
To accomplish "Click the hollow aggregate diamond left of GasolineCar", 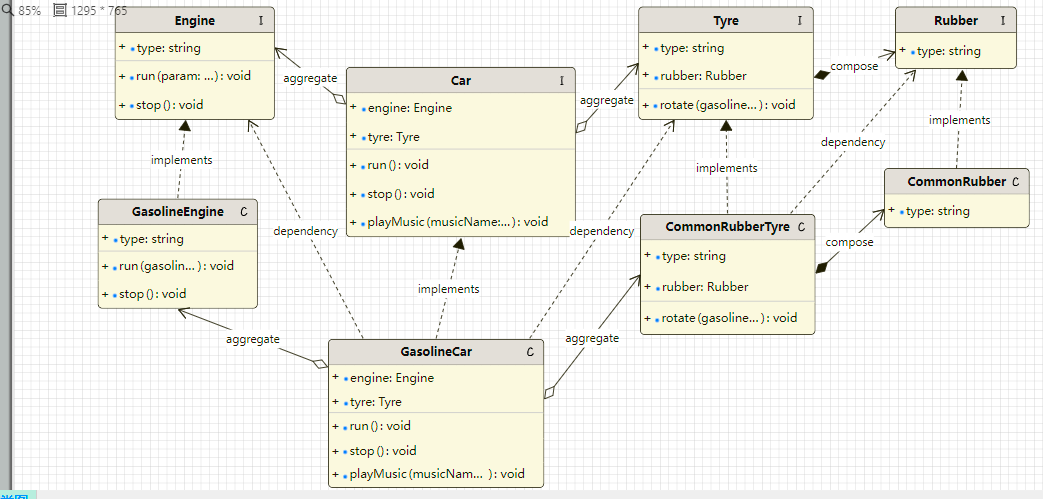I will click(x=319, y=362).
